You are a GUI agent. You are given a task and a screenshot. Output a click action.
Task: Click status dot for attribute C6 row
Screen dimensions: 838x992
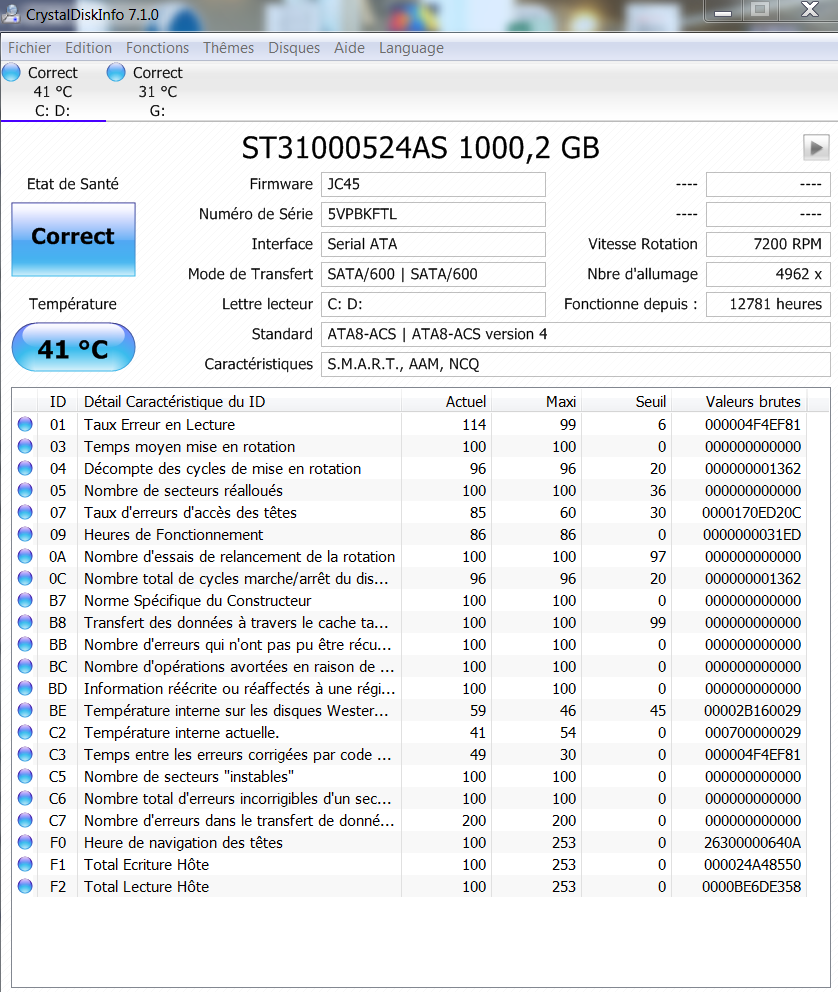pyautogui.click(x=25, y=798)
